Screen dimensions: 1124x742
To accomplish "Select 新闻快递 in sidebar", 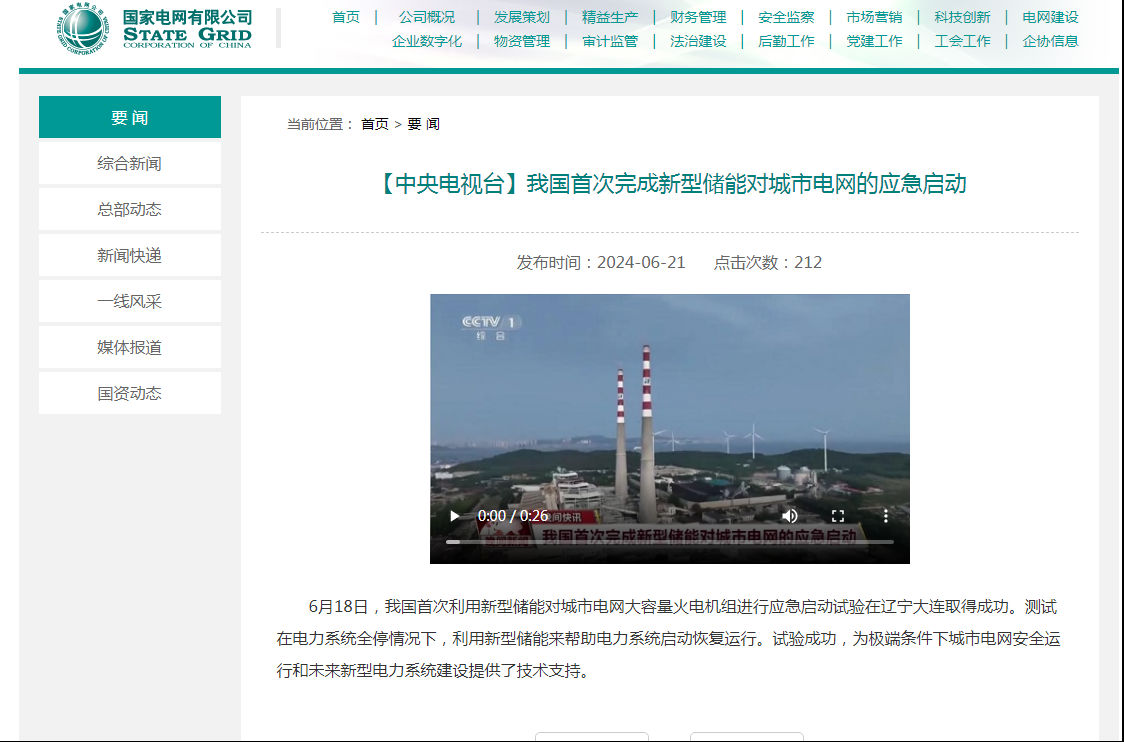I will pos(130,255).
